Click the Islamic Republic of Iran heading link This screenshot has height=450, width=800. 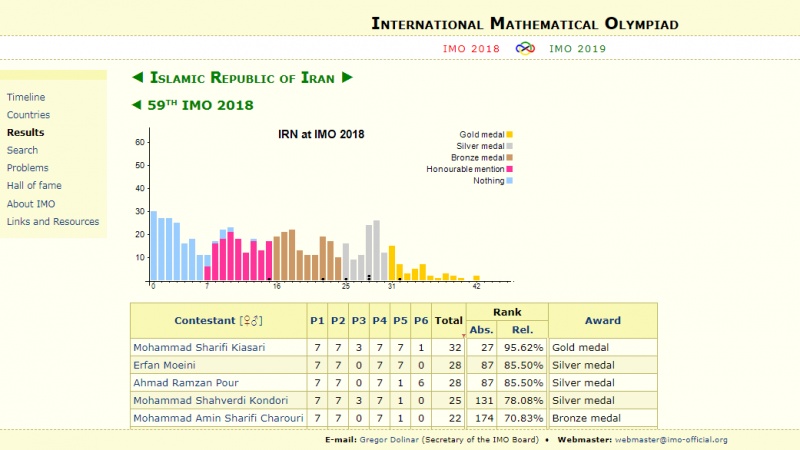coord(242,78)
